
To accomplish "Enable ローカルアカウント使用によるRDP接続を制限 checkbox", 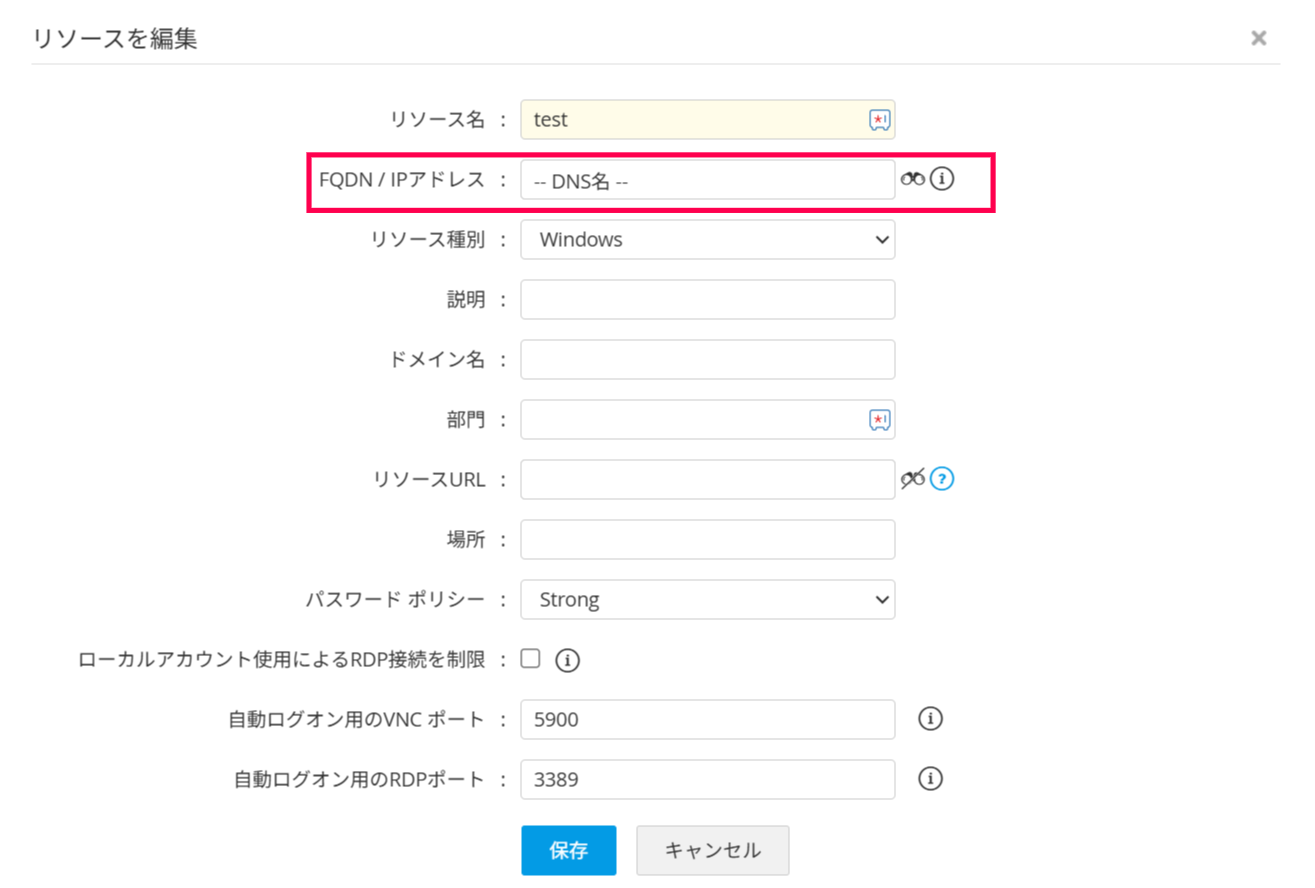I will coord(531,659).
